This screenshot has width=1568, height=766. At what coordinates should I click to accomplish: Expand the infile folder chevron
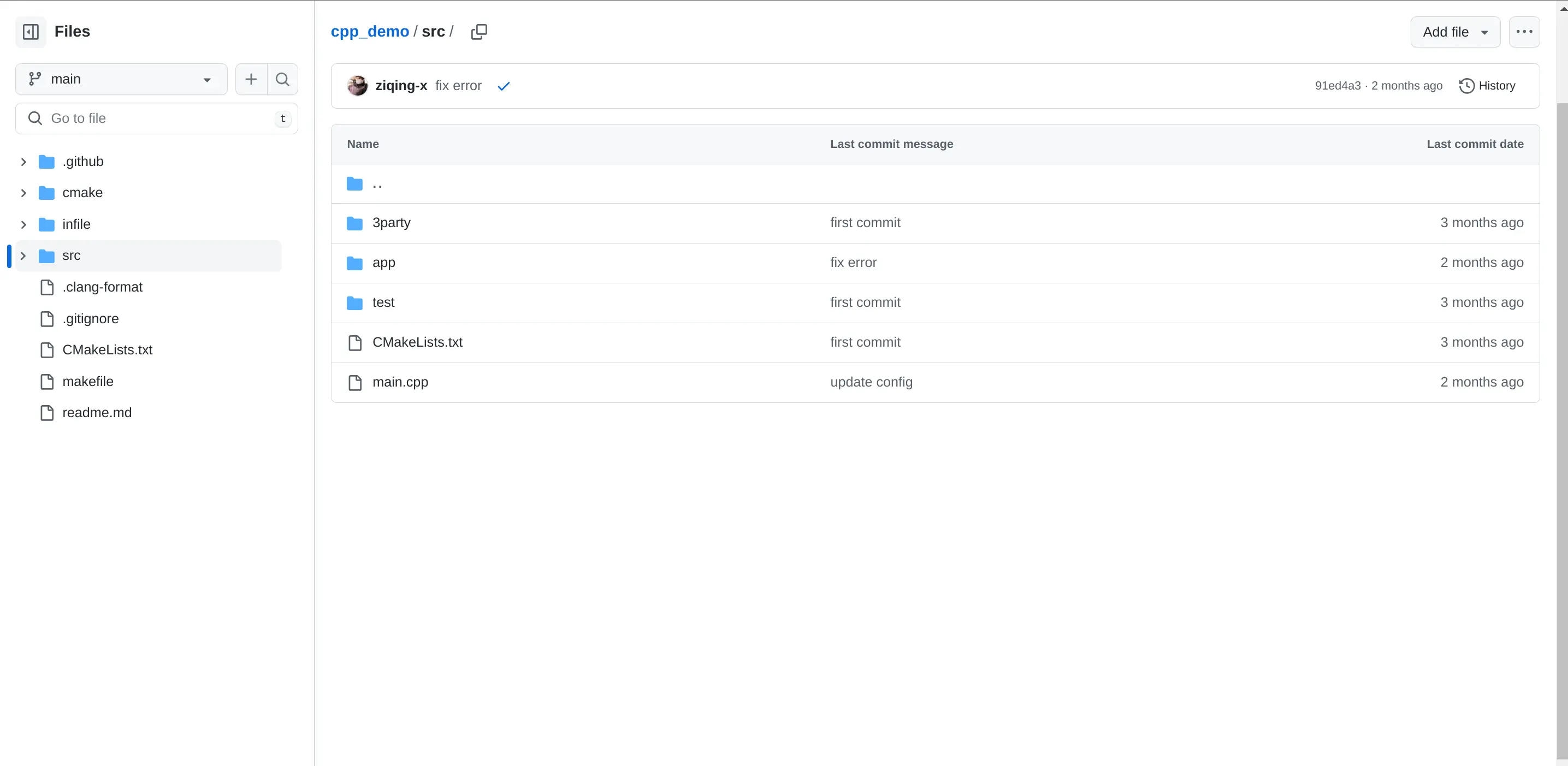(x=23, y=224)
